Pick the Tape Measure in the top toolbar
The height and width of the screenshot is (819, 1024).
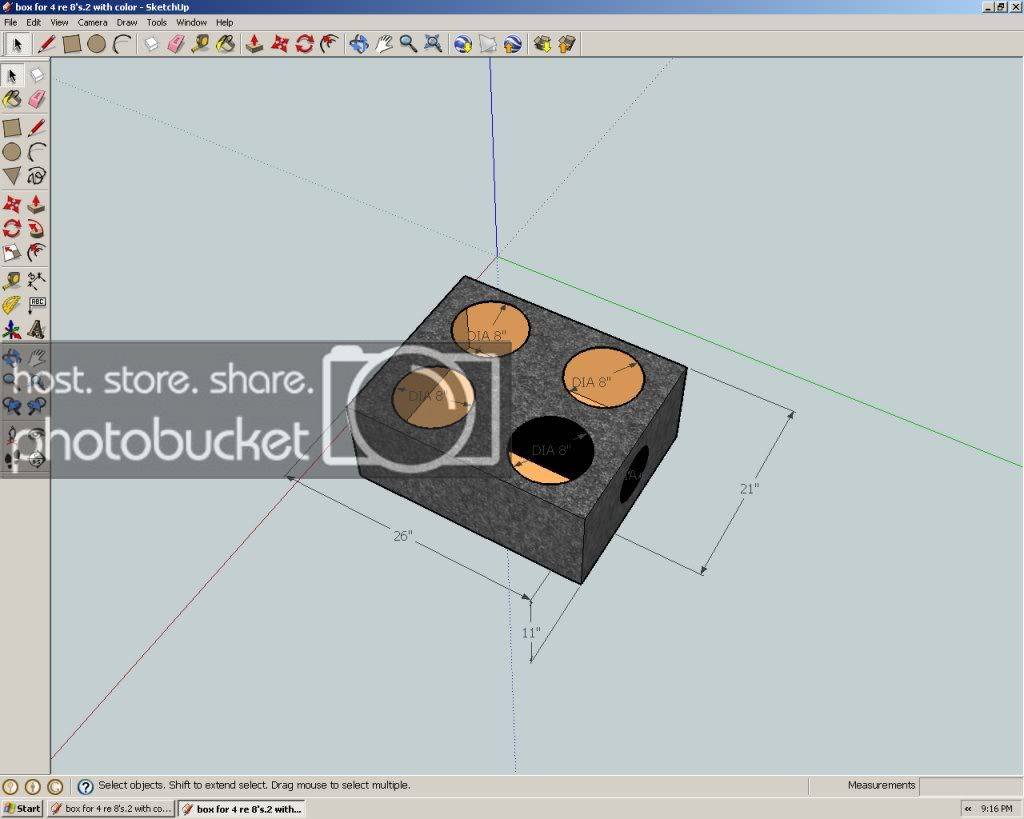point(200,44)
